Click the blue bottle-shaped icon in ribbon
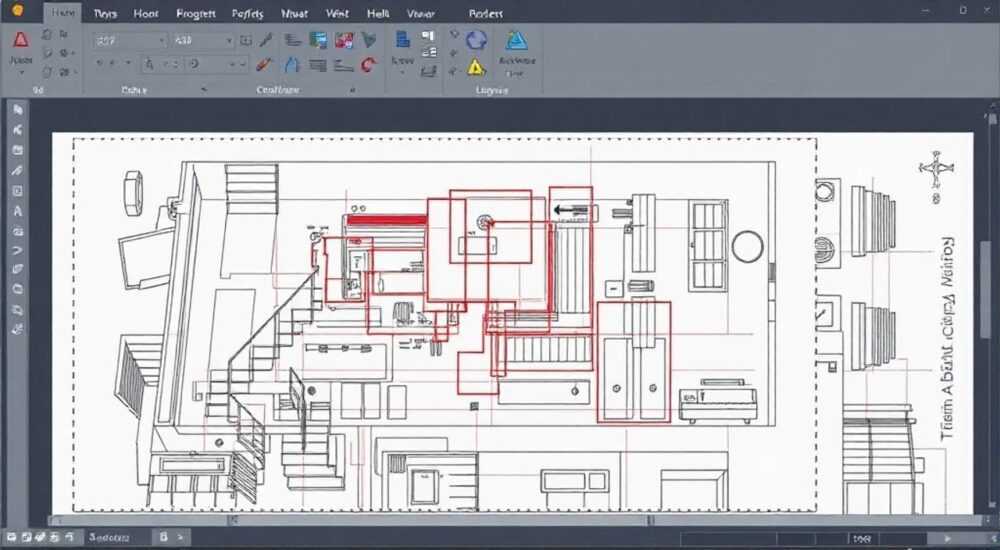Viewport: 1000px width, 550px height. coord(291,64)
